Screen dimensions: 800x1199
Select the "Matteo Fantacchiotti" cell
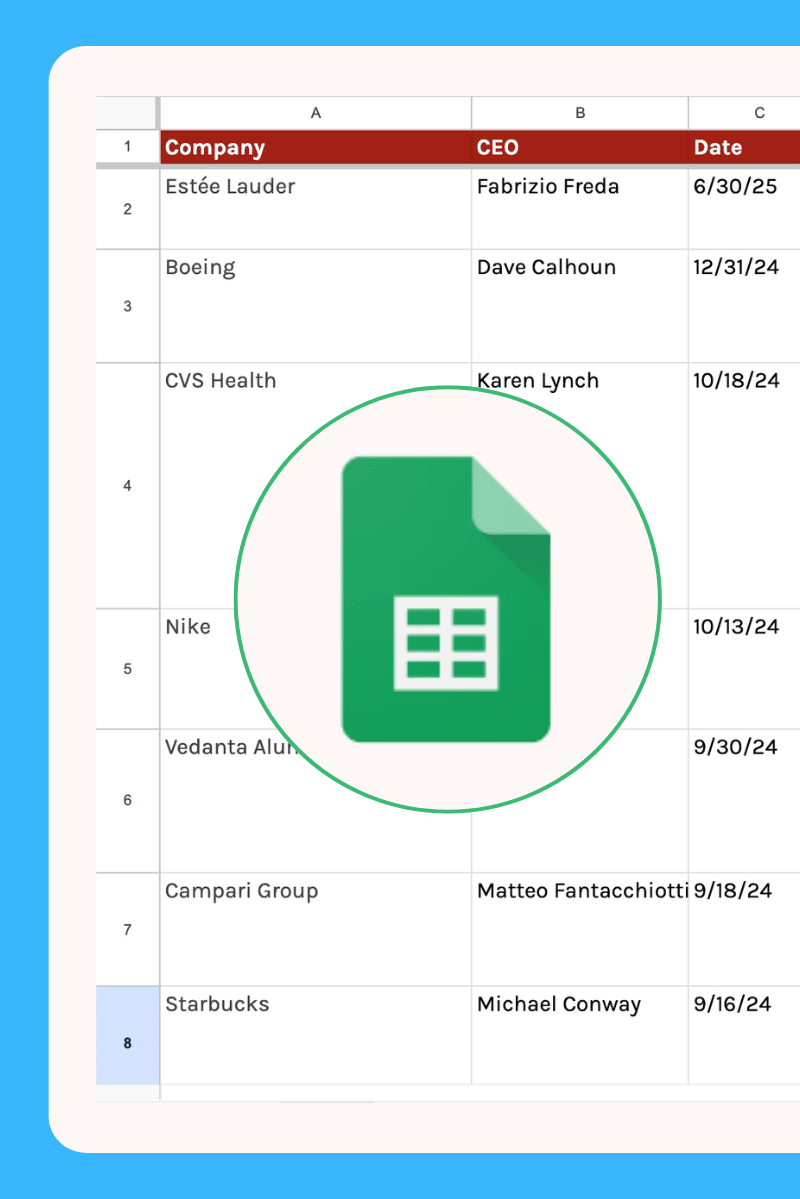(x=580, y=929)
